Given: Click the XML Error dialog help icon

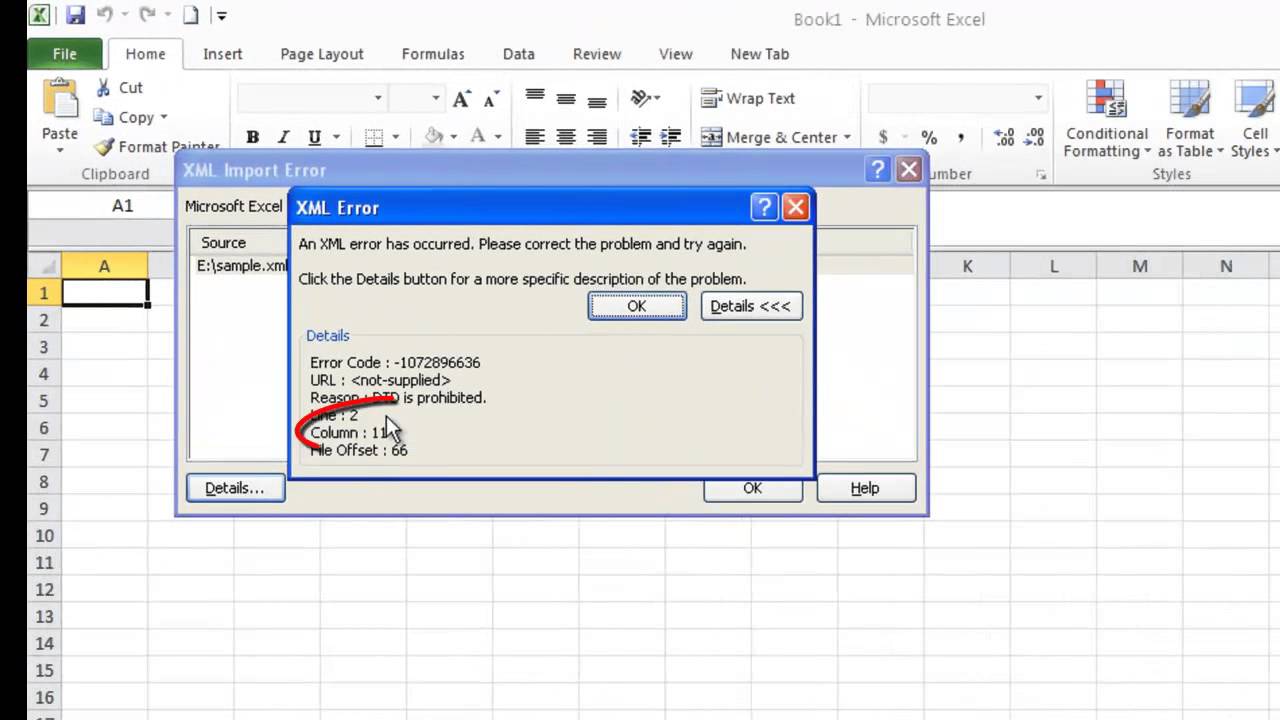Looking at the screenshot, I should (x=764, y=207).
